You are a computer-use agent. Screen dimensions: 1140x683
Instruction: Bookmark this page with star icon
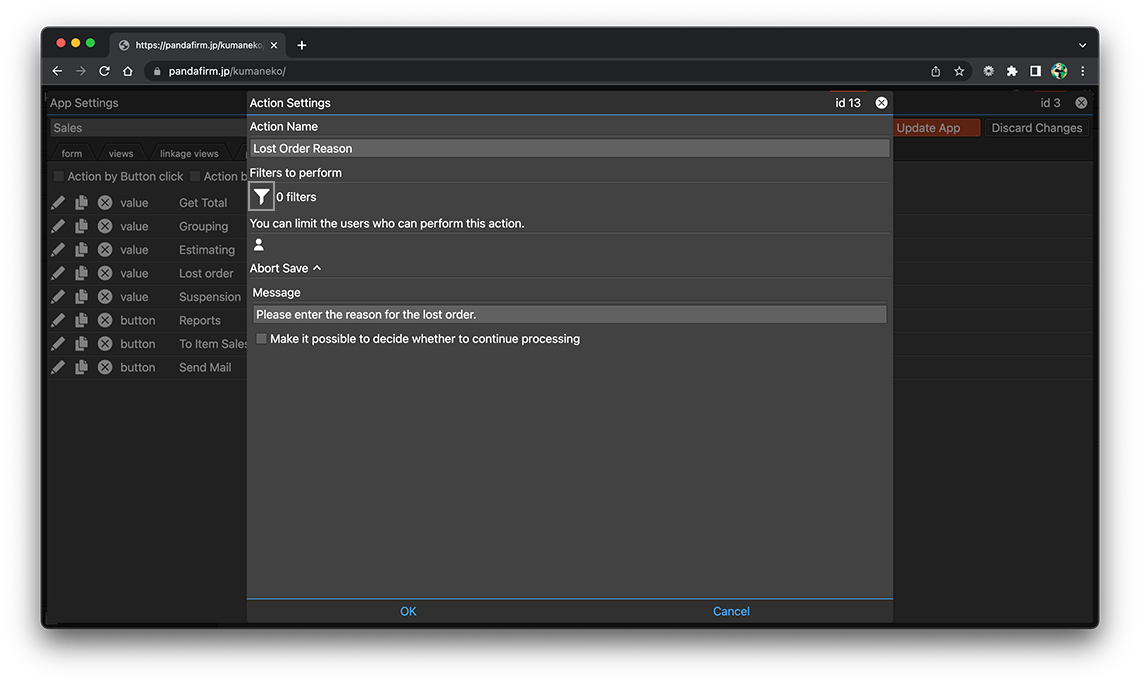click(959, 71)
